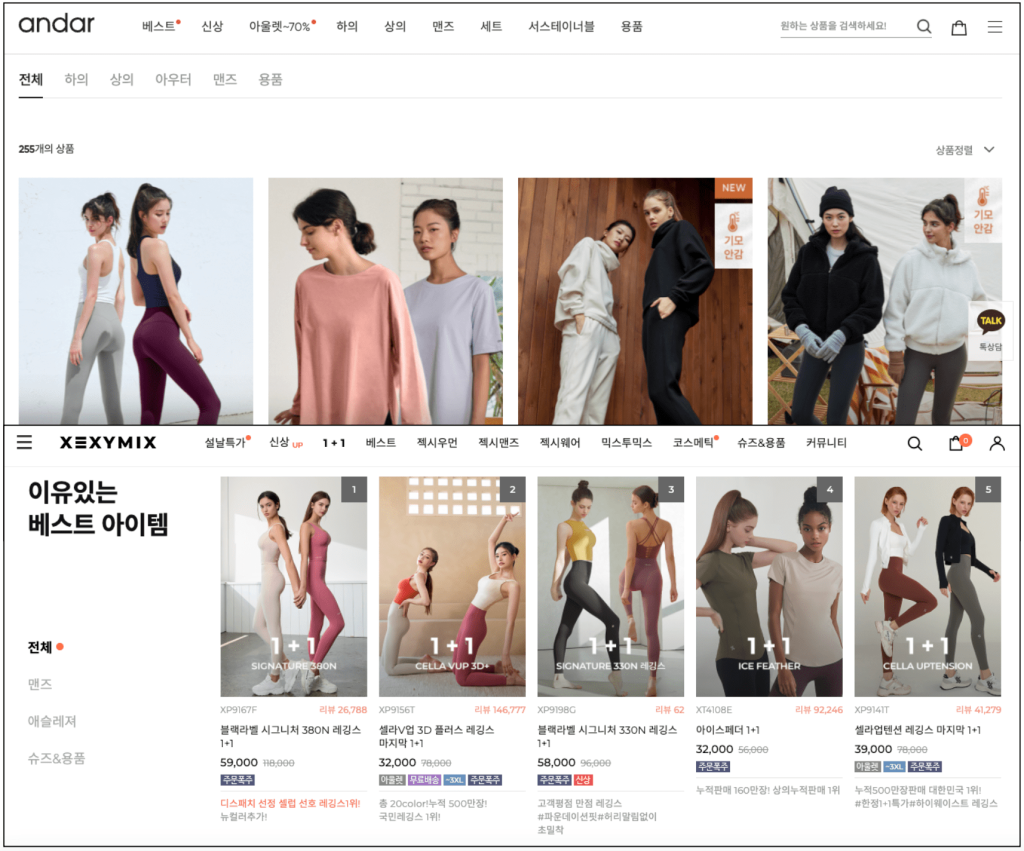
Task: Open 셀라V업 3D 플러스 레깅스 title
Action: point(436,736)
